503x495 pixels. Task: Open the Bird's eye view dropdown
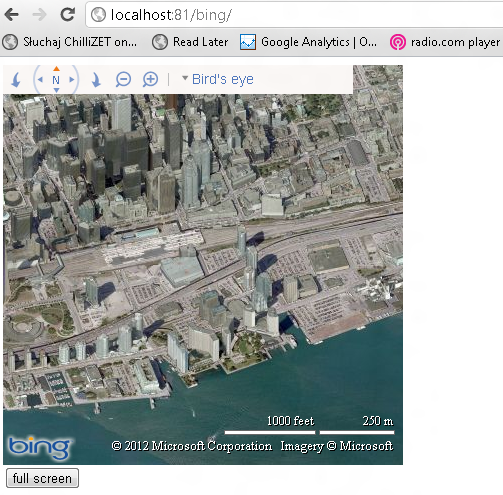pyautogui.click(x=218, y=79)
